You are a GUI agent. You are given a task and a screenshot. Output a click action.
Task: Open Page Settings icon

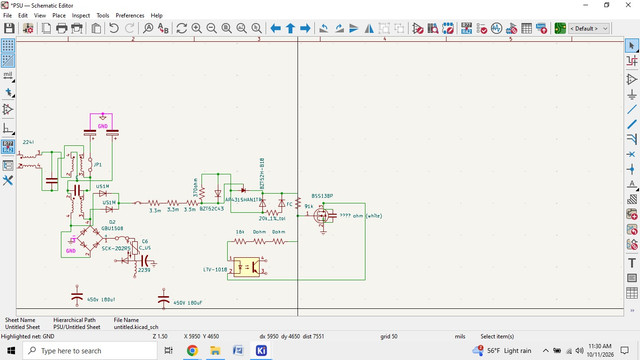coord(47,28)
